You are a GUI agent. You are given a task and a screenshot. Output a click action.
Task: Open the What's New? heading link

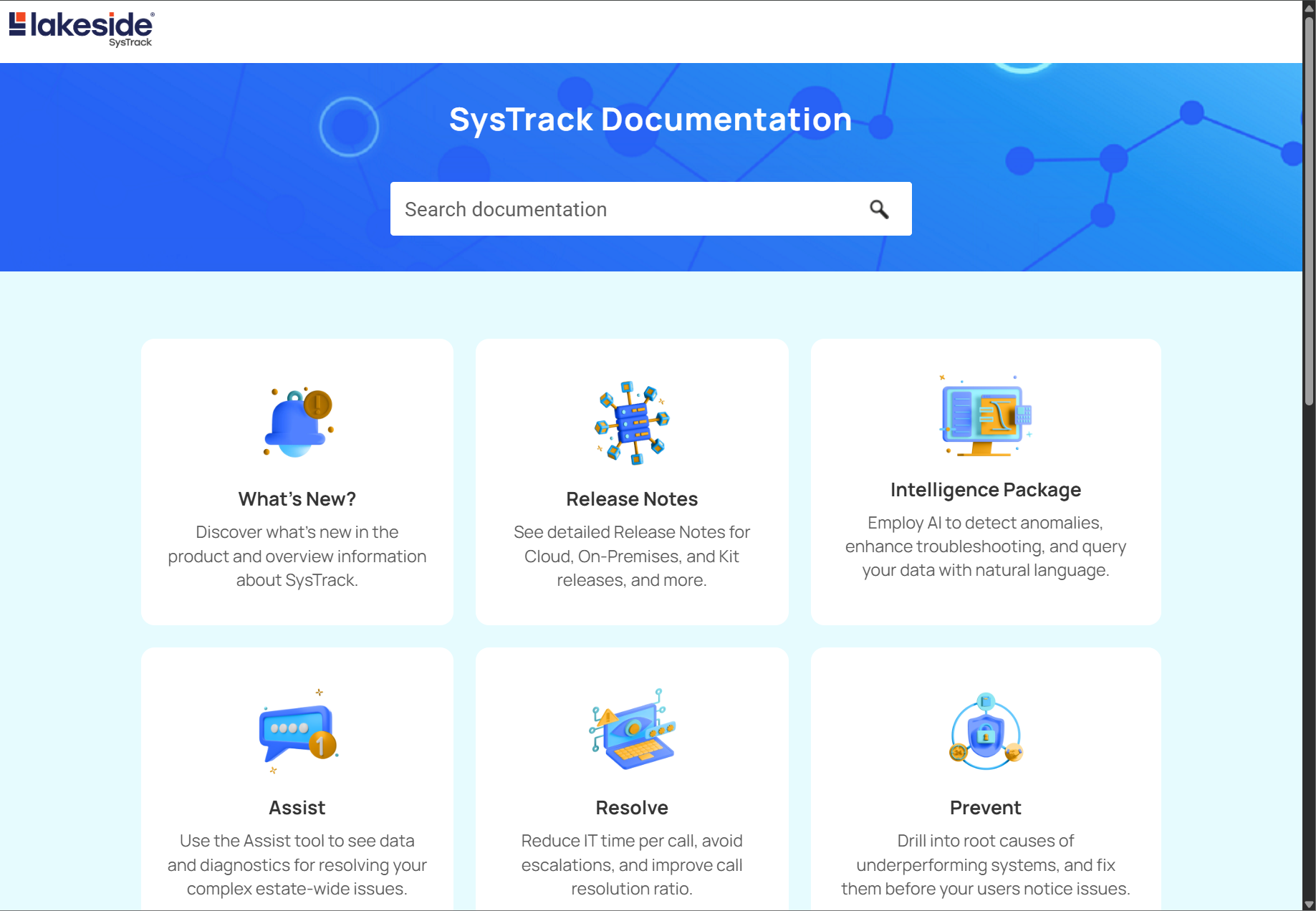[x=297, y=499]
